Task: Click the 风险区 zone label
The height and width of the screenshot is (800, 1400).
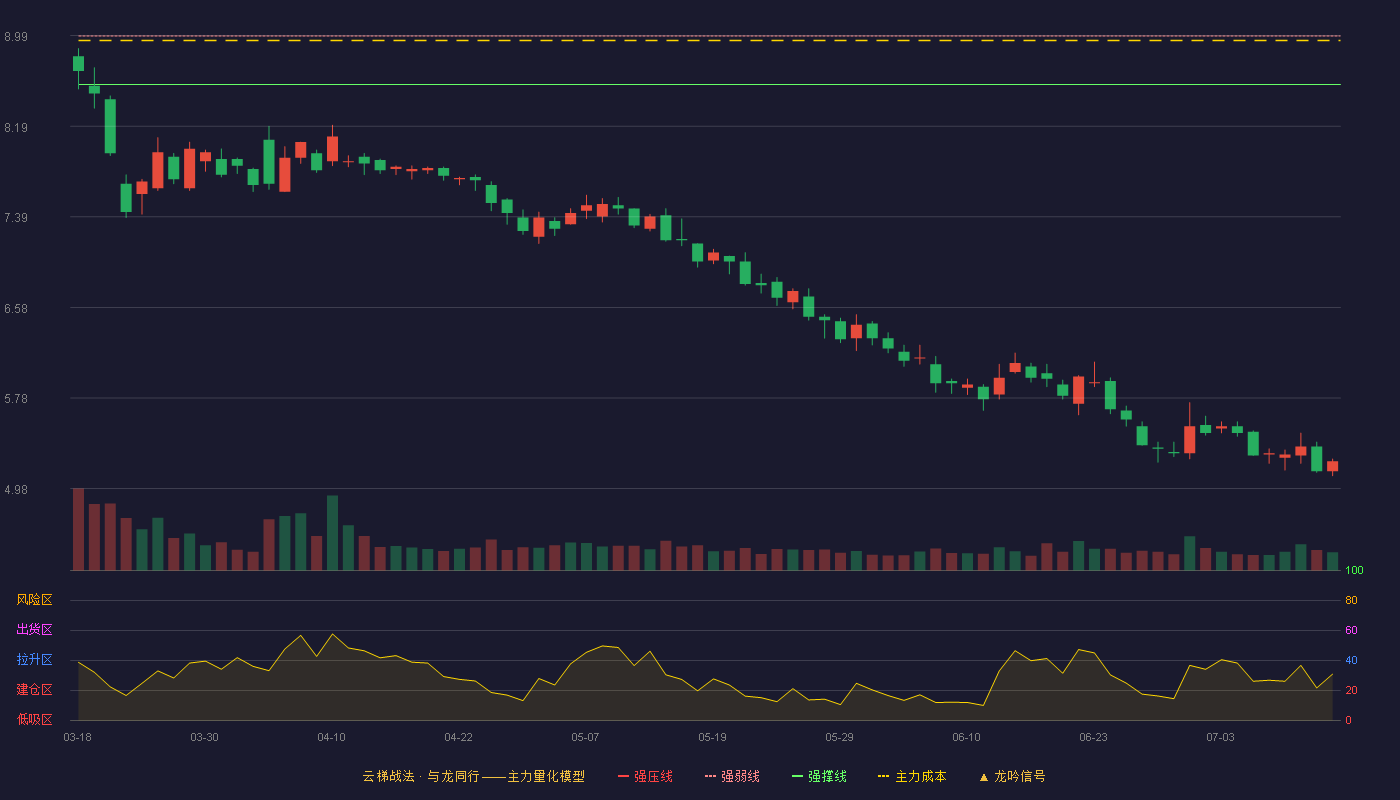Action: (x=34, y=600)
